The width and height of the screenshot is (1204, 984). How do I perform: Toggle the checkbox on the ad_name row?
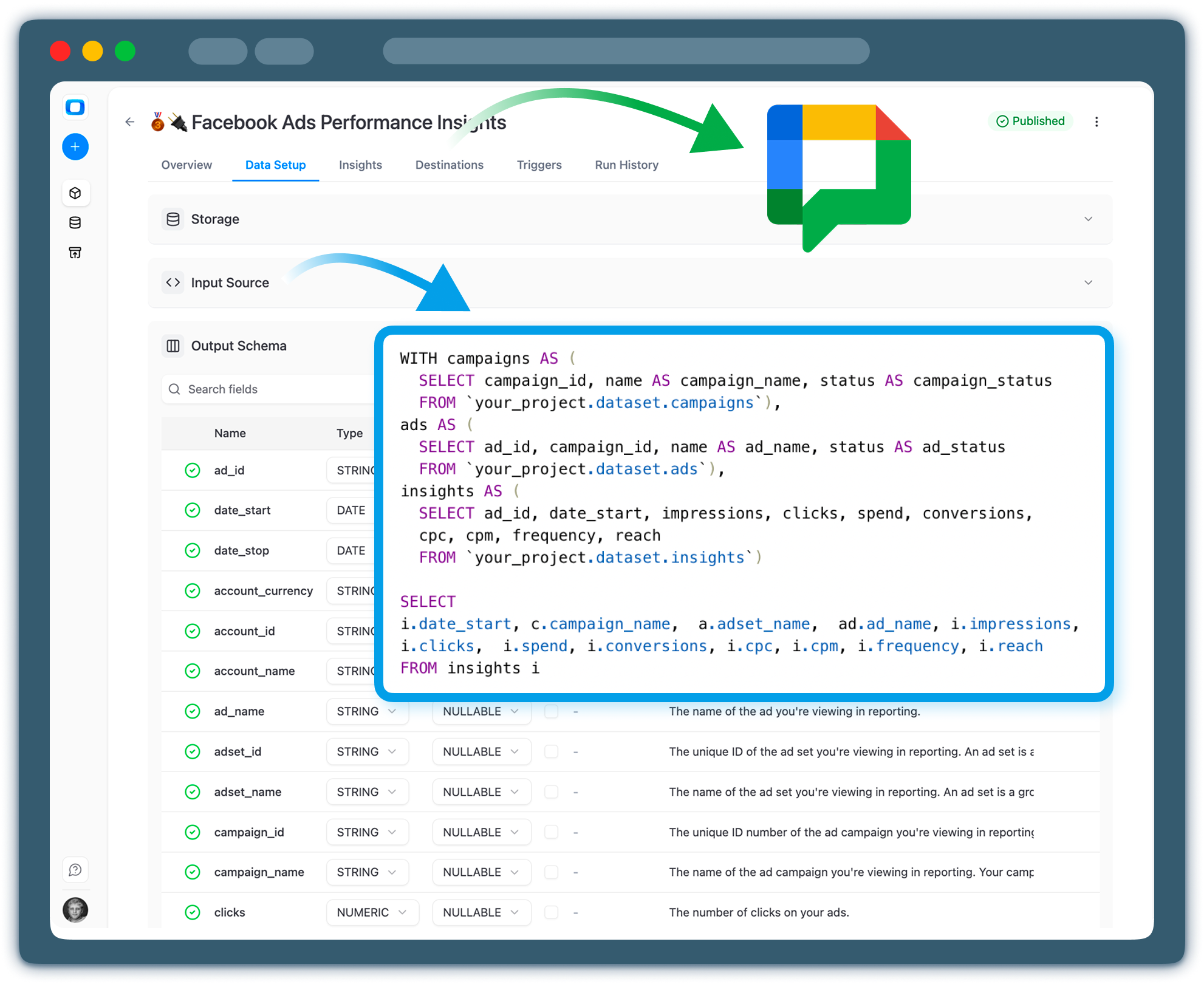551,711
